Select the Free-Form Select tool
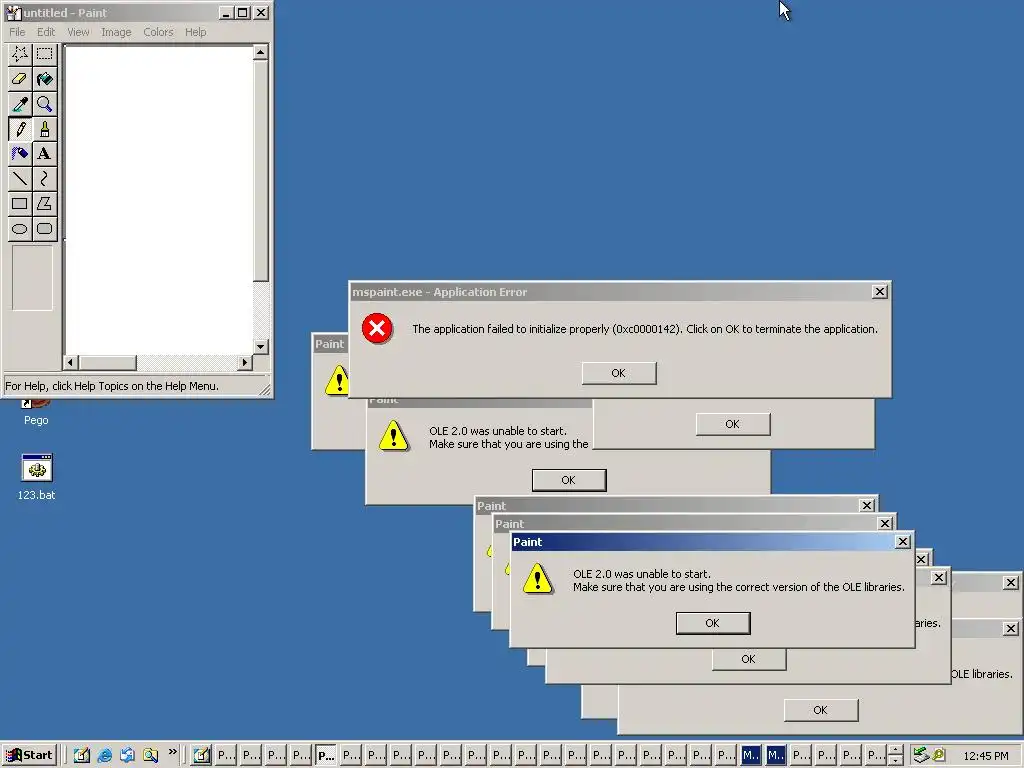 click(20, 54)
